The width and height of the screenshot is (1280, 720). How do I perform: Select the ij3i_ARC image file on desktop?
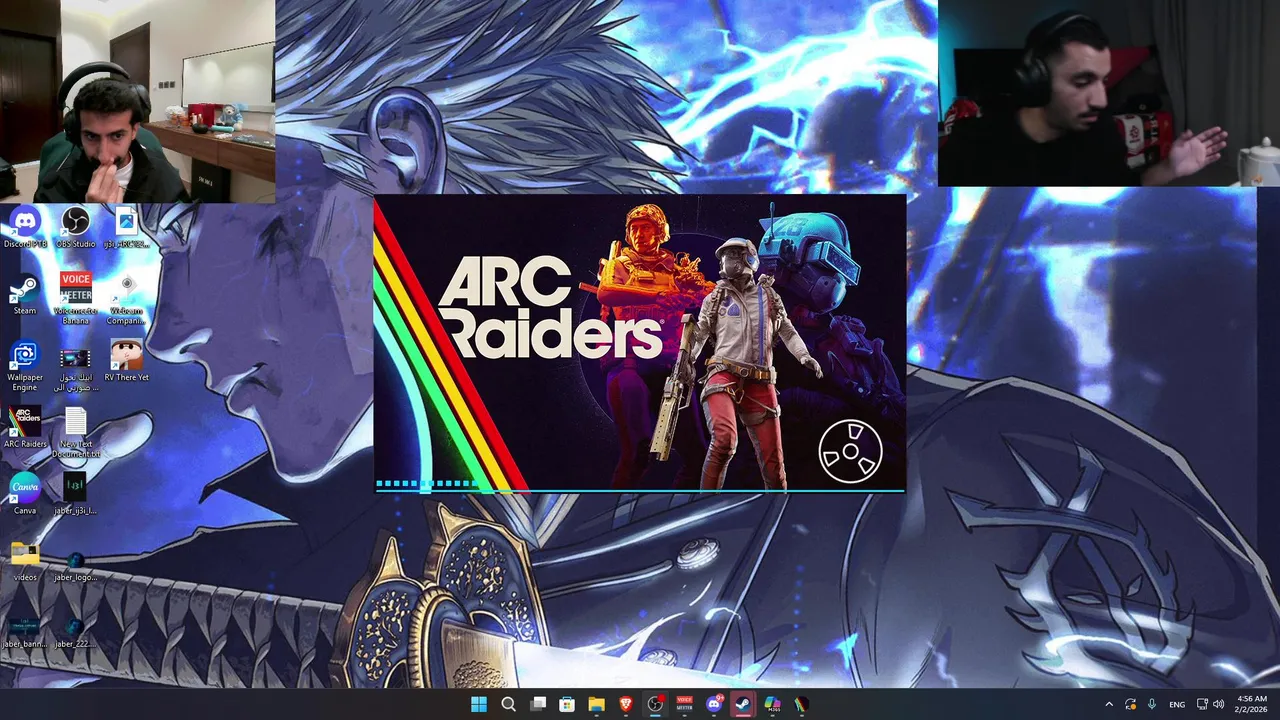tap(126, 227)
